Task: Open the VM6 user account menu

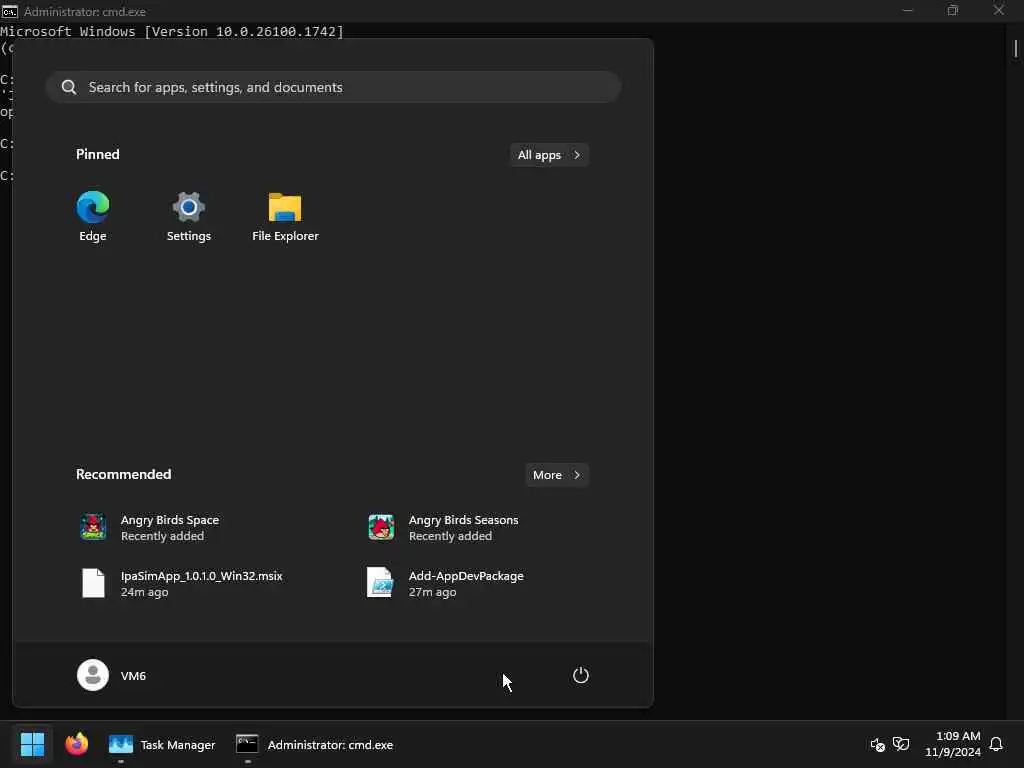Action: click(x=112, y=675)
